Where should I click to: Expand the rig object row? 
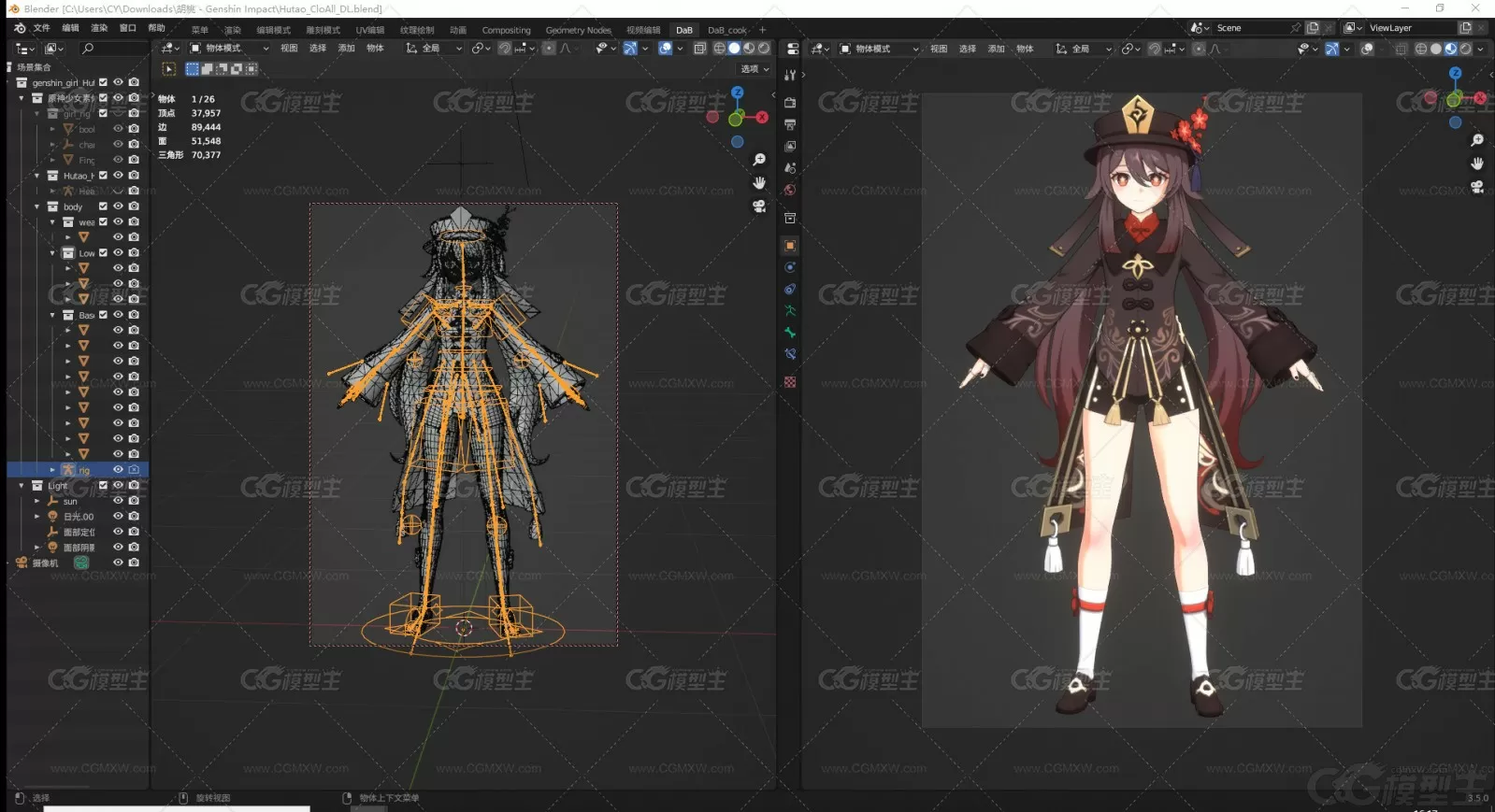(x=52, y=470)
